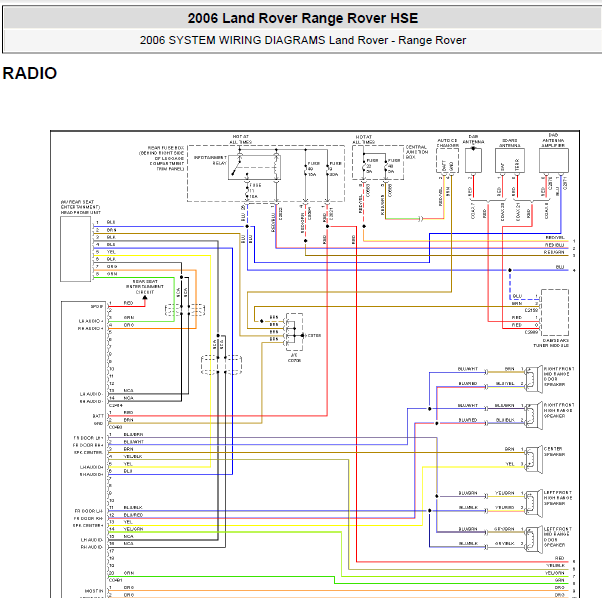Click the "A/C C0706" connector label

(x=294, y=358)
